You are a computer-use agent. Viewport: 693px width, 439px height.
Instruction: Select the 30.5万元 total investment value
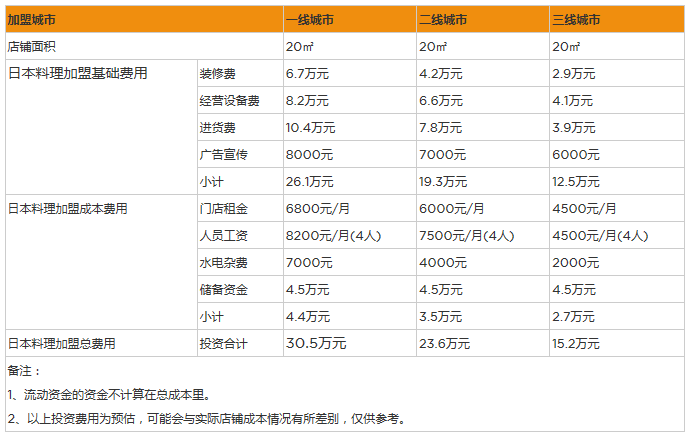[316, 344]
